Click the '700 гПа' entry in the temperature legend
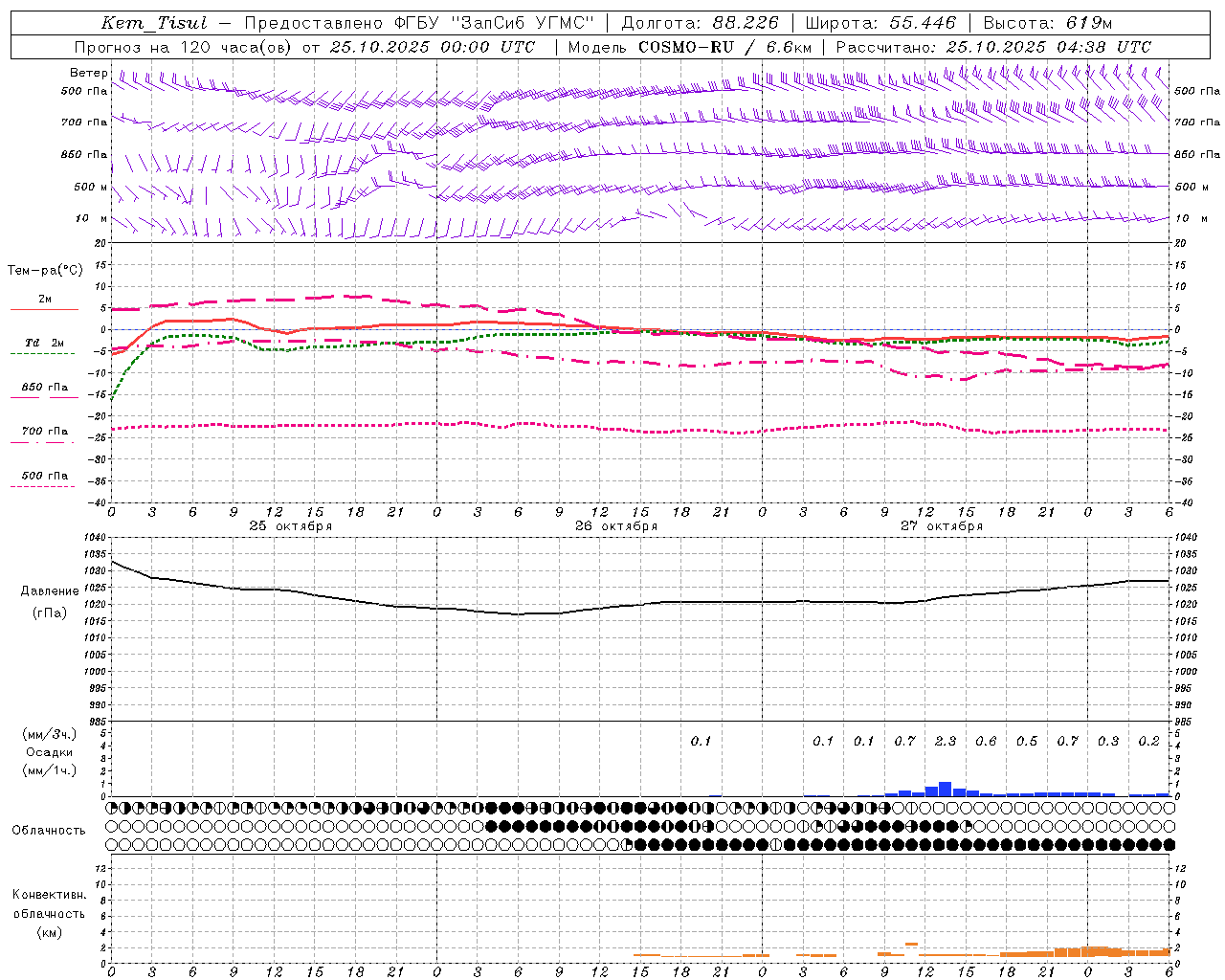This screenshot has height=980, width=1225. click(45, 432)
